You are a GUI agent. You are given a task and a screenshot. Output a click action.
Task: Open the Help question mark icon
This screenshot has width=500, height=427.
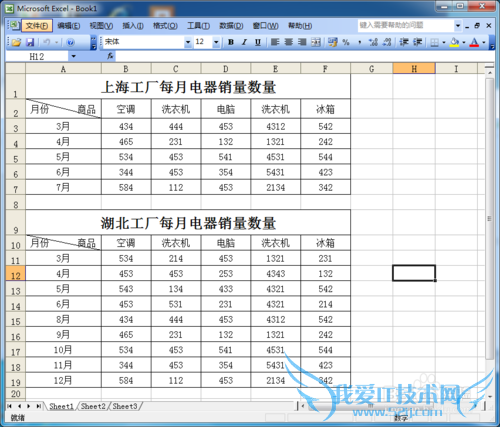pyautogui.click(x=70, y=42)
